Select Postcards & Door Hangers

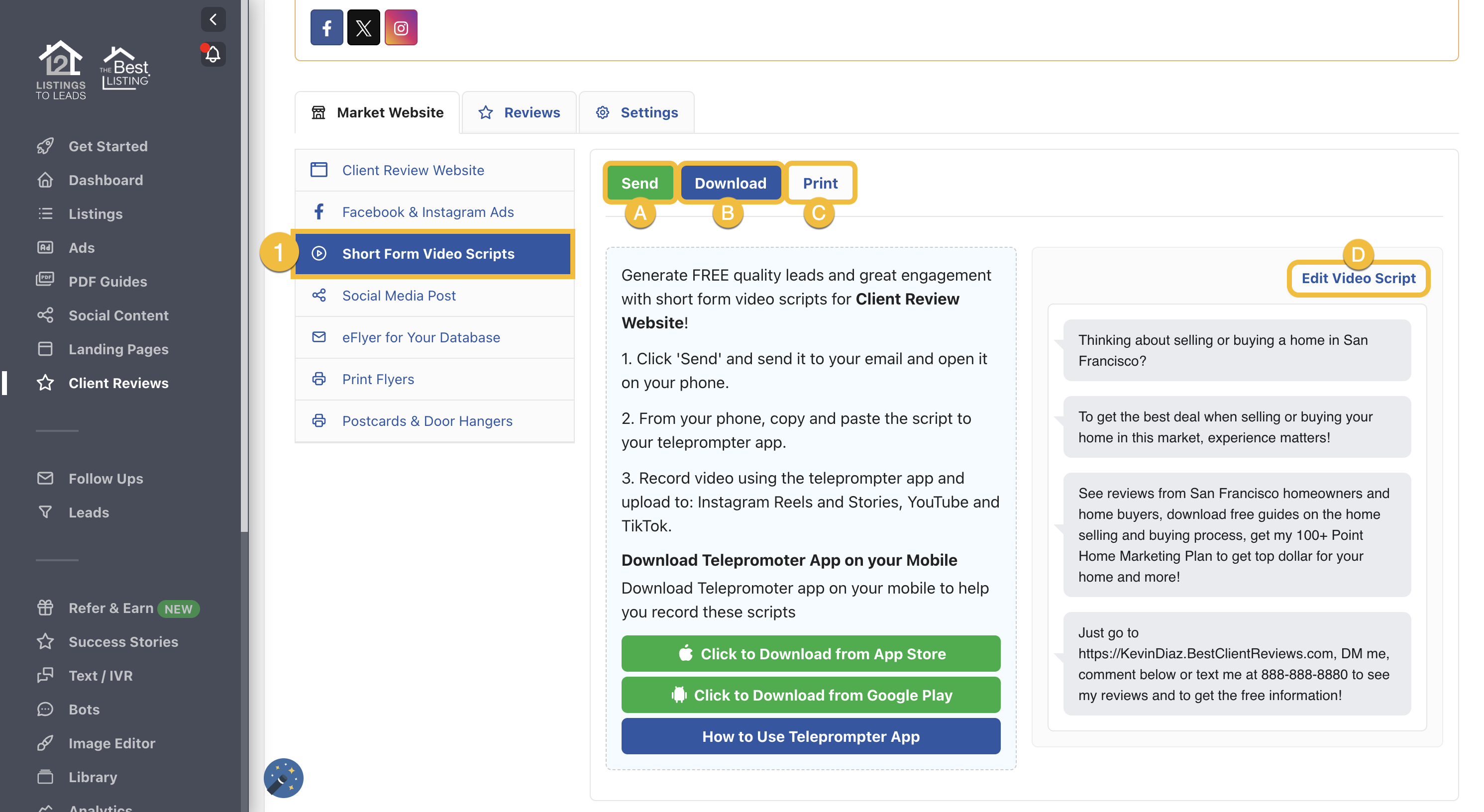427,421
